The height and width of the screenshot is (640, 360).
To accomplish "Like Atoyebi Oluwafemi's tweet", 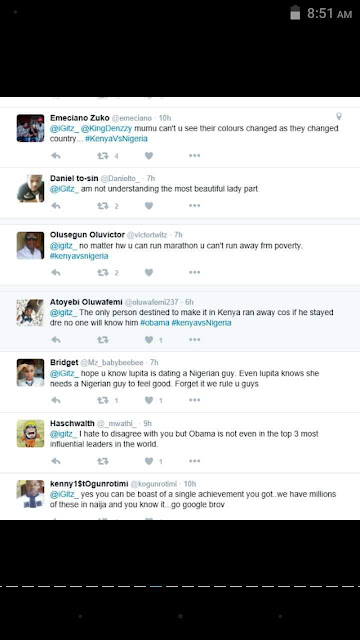I will pyautogui.click(x=149, y=340).
